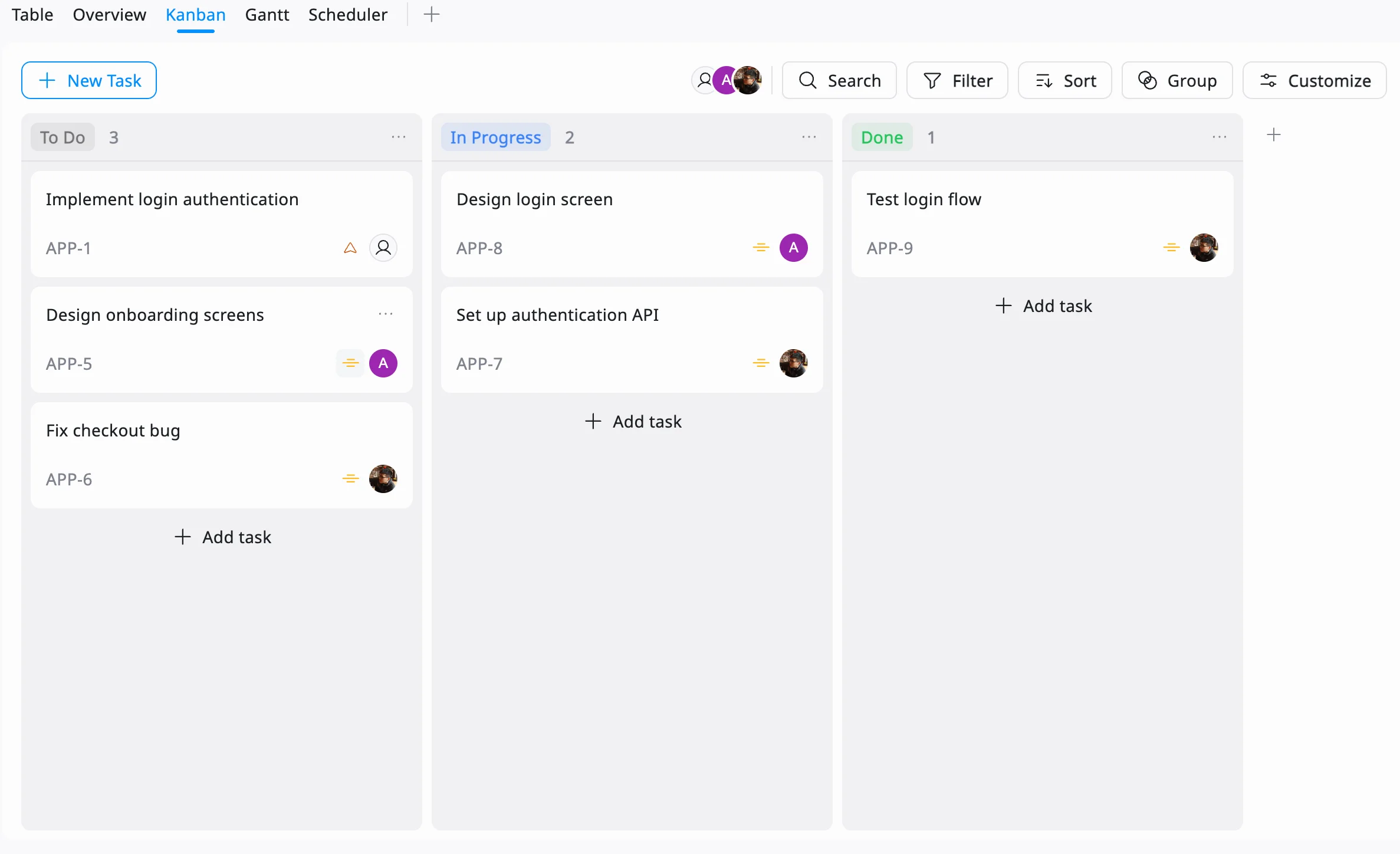Click the unassigned user avatar on APP-1 card
This screenshot has width=1400, height=854.
tap(383, 248)
